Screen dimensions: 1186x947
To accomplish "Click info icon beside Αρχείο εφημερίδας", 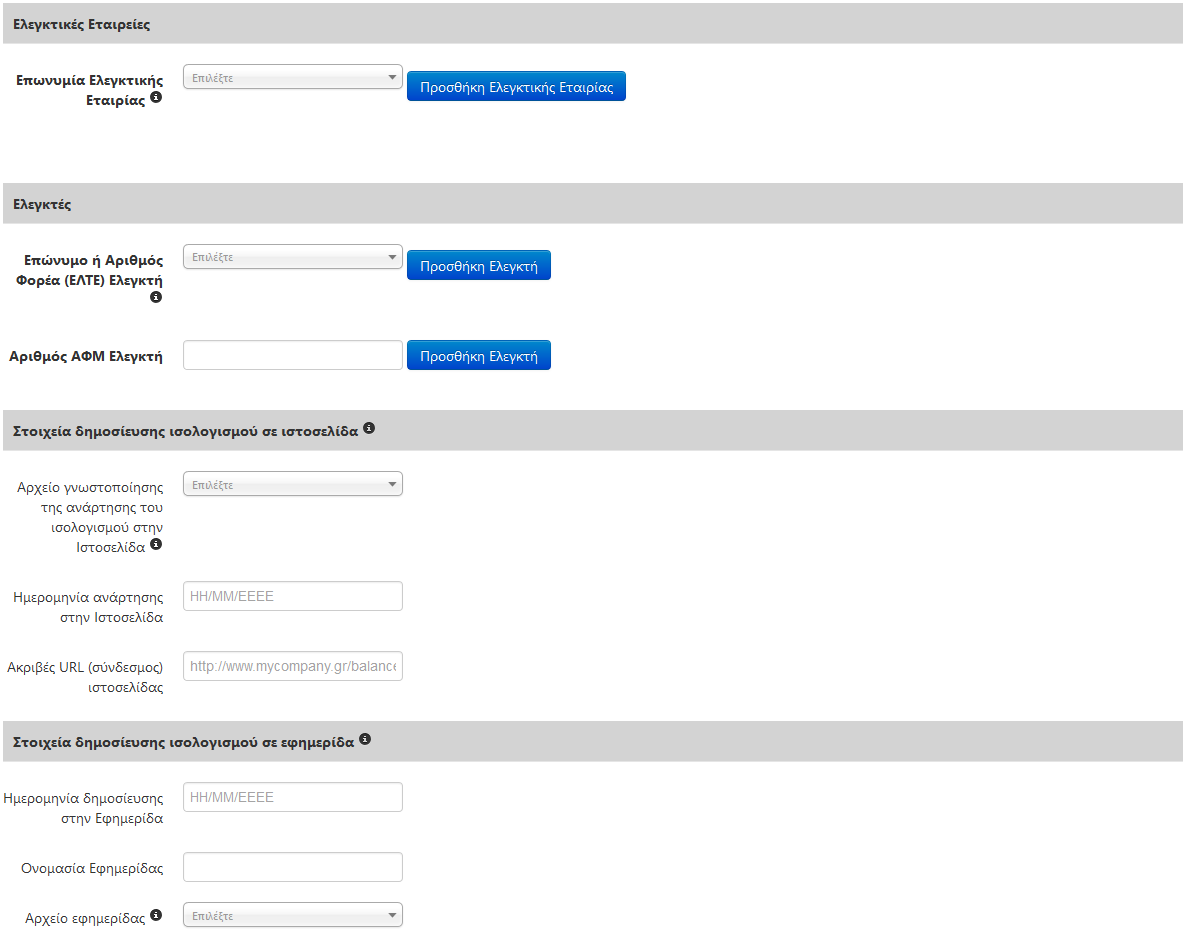I will [156, 915].
